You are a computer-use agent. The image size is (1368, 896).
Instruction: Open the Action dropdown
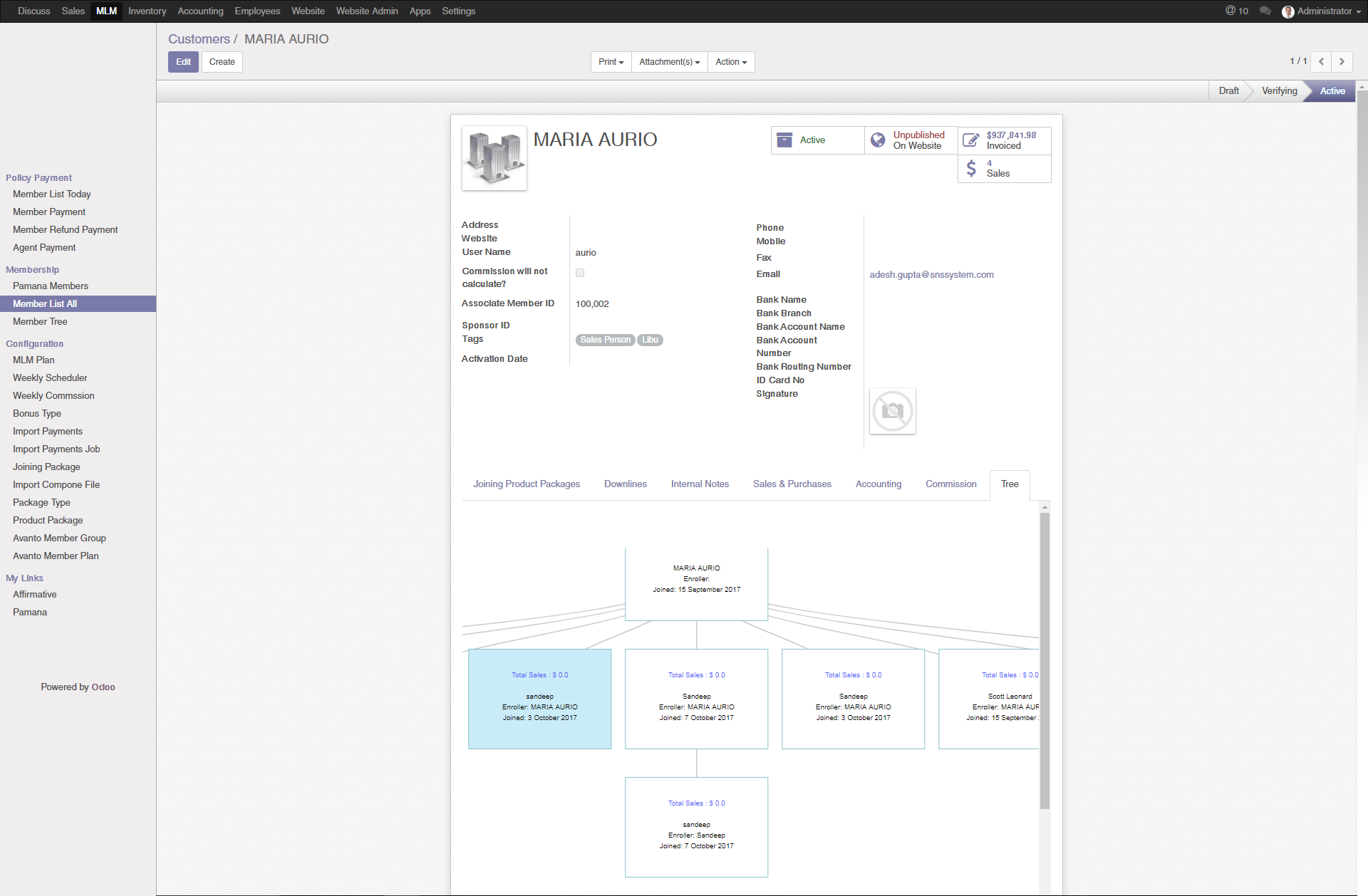(x=730, y=62)
